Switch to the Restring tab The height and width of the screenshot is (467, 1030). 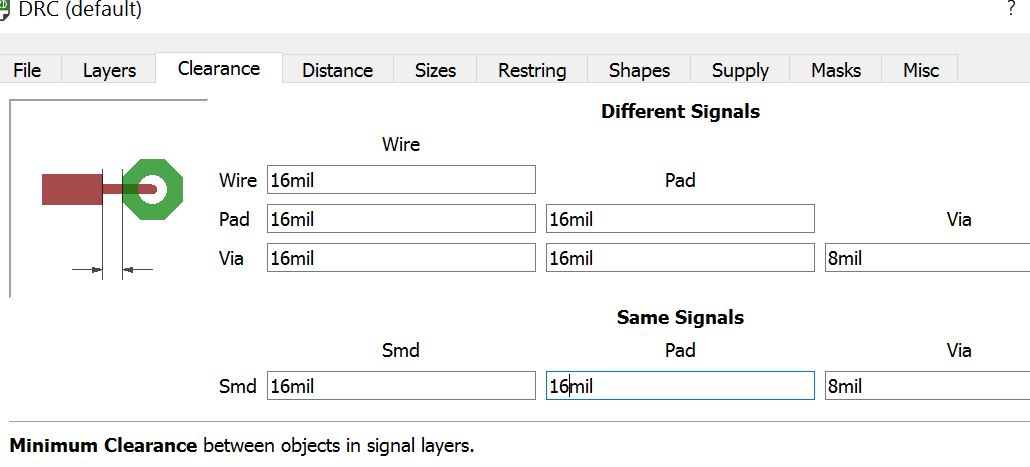(x=532, y=70)
